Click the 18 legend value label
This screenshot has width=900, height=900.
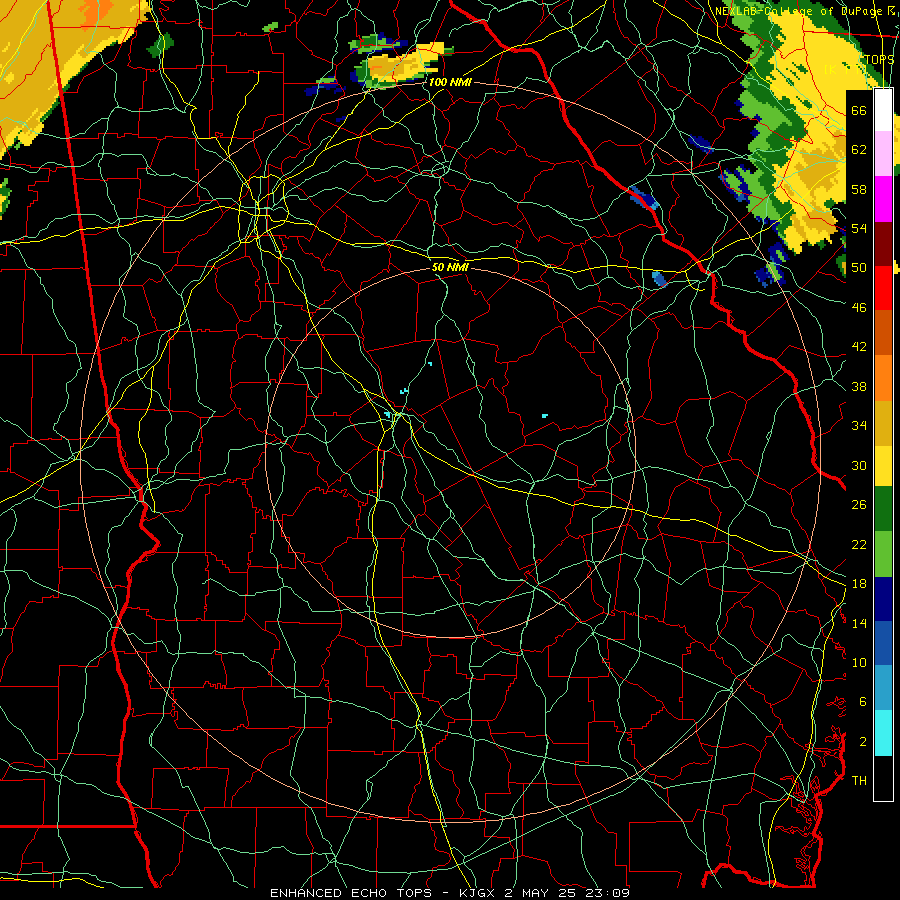click(x=859, y=584)
